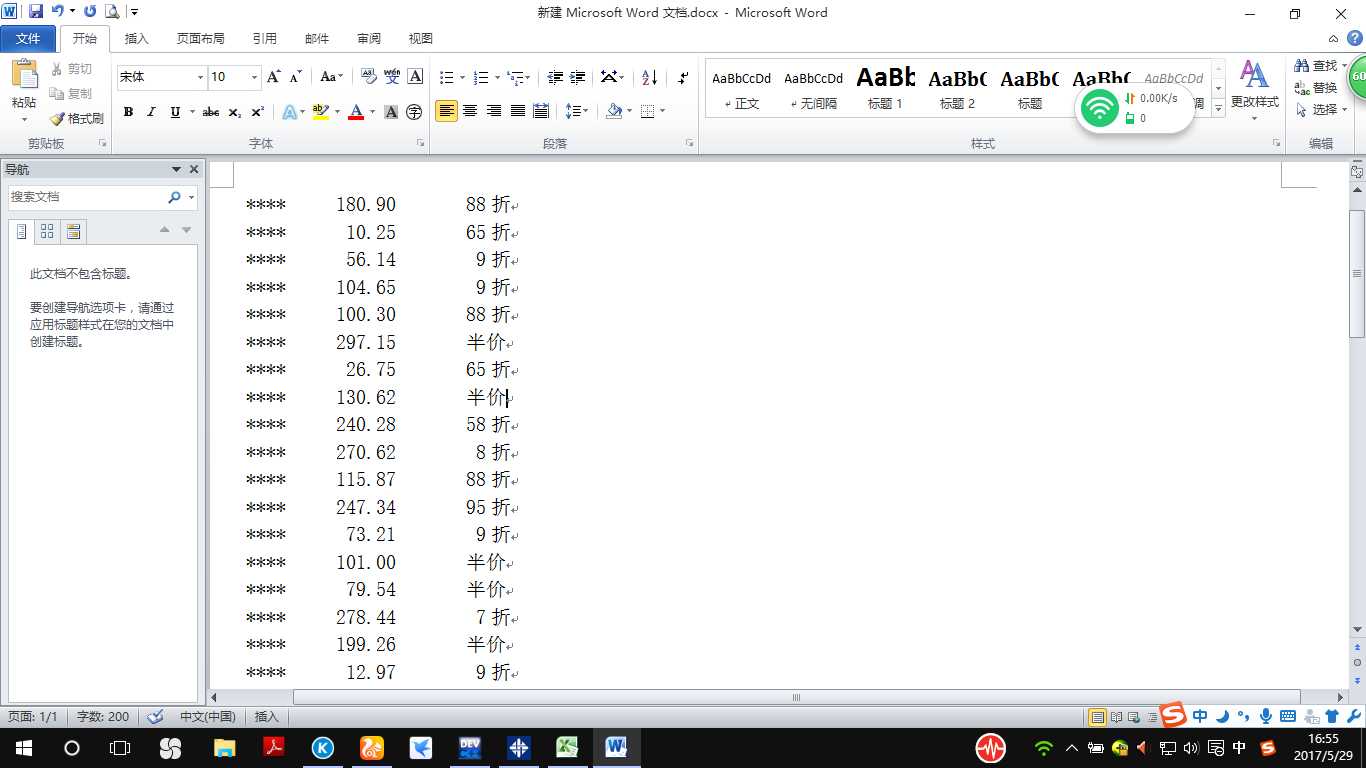Click the Select (选择) button
This screenshot has width=1366, height=768.
point(1317,109)
